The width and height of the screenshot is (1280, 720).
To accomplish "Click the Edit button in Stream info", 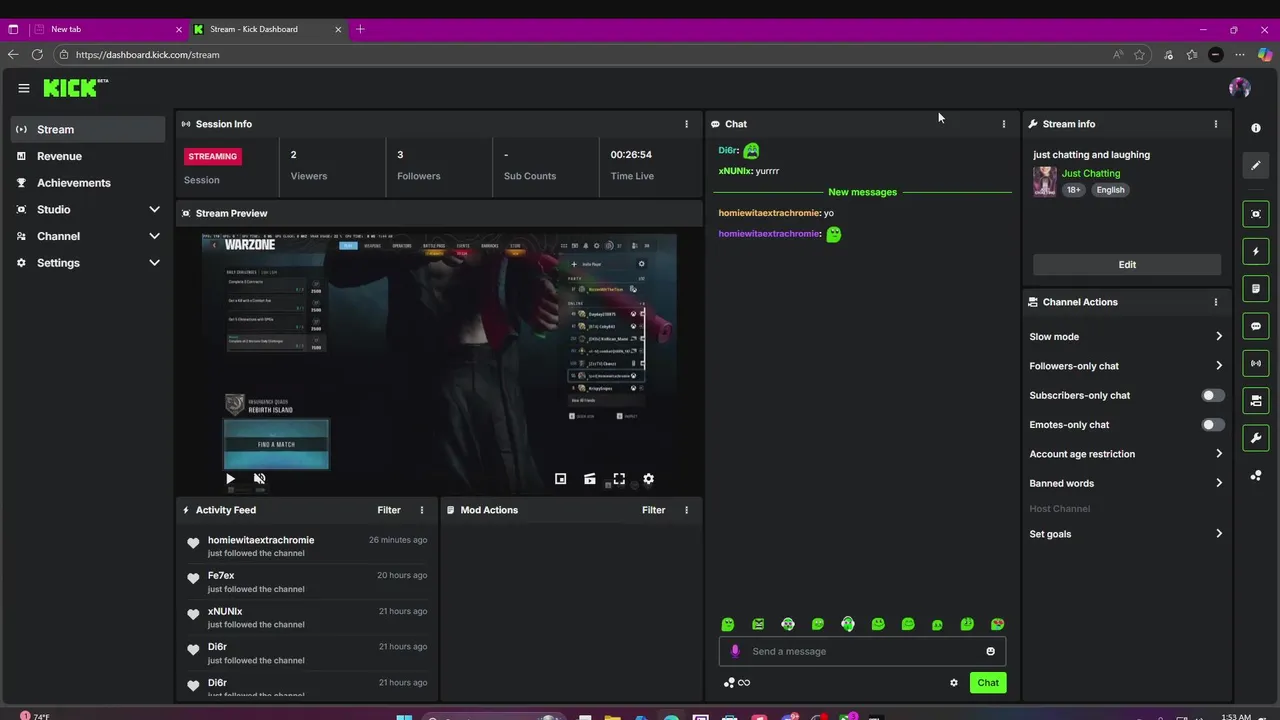I will pyautogui.click(x=1127, y=264).
